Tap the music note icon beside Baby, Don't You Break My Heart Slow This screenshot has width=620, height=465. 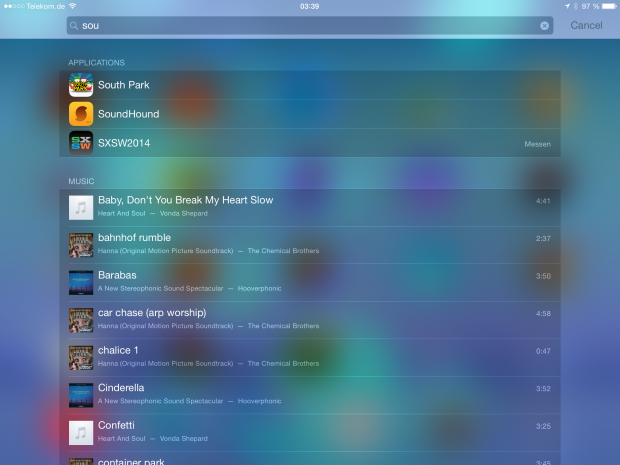tap(81, 208)
